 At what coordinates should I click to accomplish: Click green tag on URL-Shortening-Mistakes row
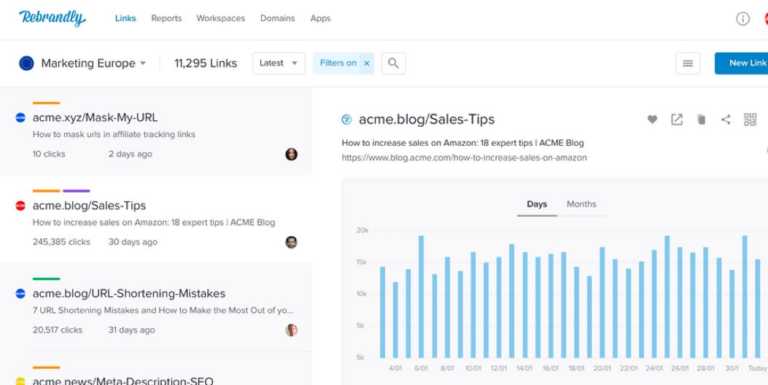[x=46, y=279]
